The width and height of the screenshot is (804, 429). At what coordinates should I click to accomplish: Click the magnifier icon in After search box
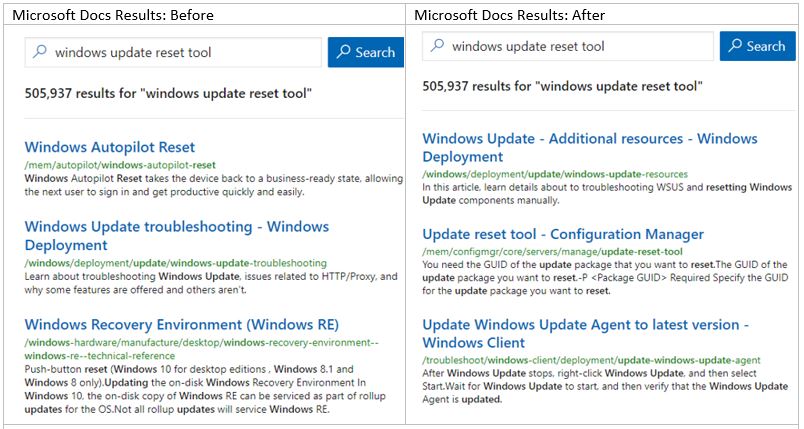coord(437,46)
